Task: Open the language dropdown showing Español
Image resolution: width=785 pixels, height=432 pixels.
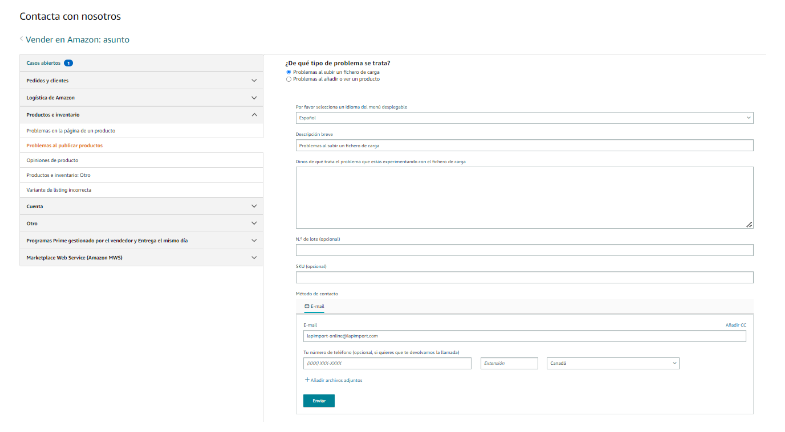Action: click(x=524, y=118)
